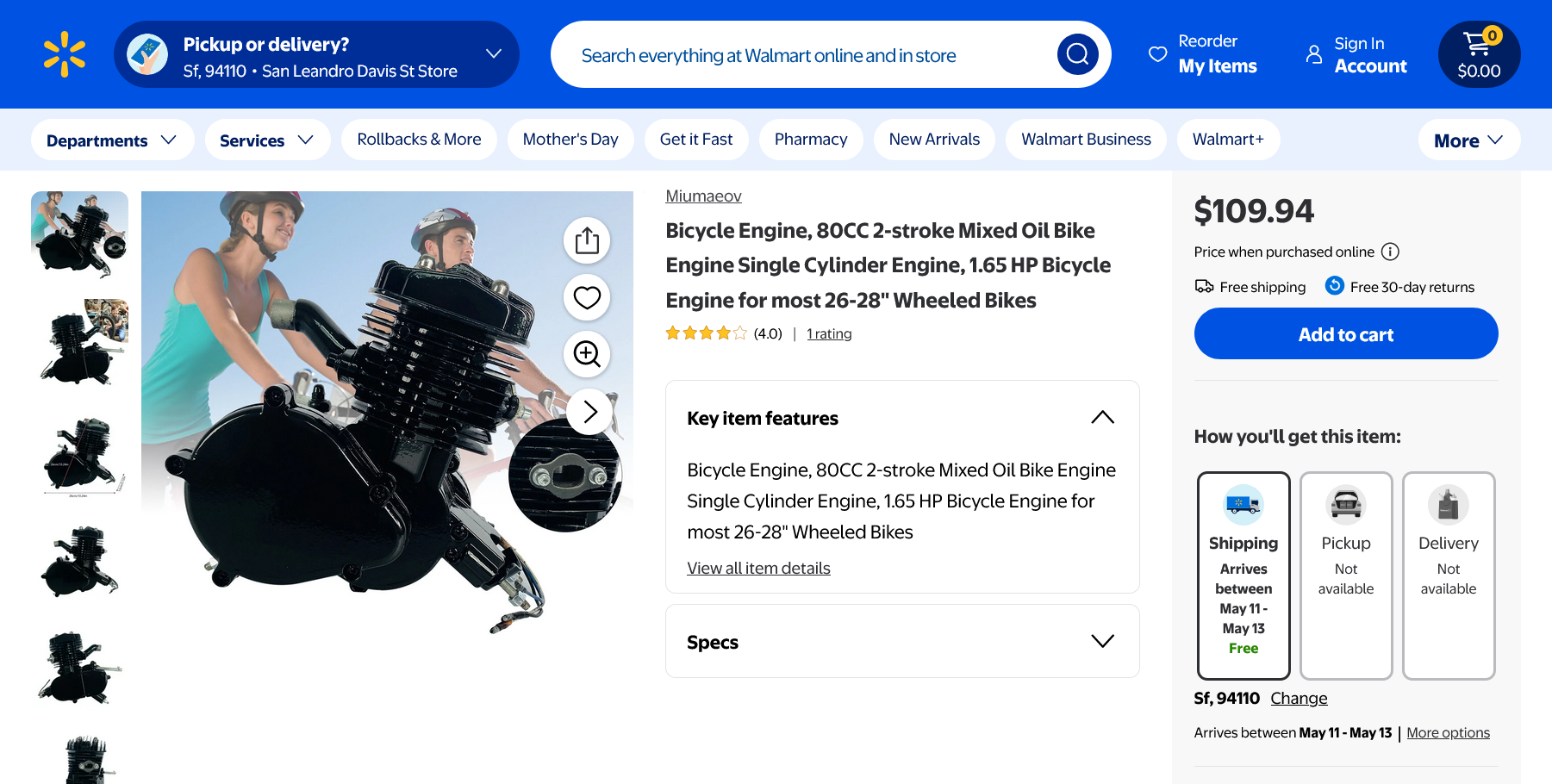Select the Shipping fulfillment option
Screen dimensions: 1552x784
pyautogui.click(x=1243, y=576)
